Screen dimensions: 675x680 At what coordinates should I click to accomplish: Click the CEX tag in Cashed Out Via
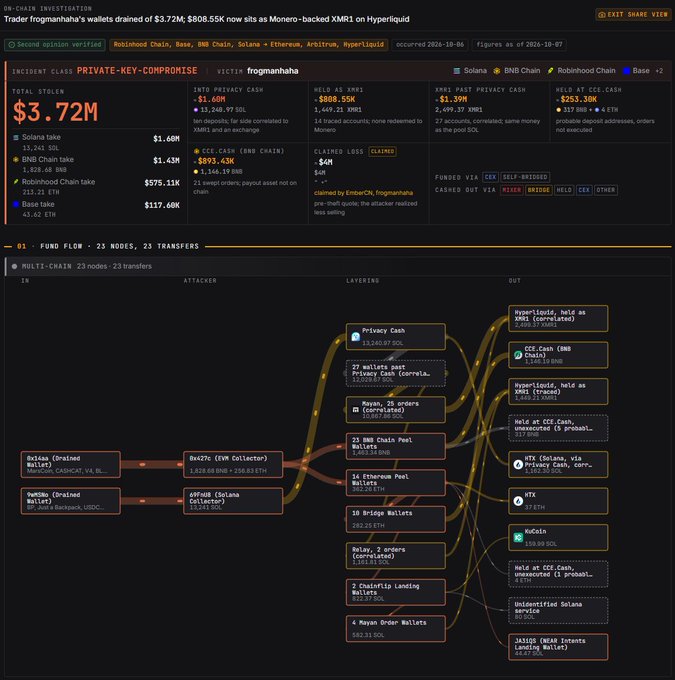pyautogui.click(x=584, y=190)
